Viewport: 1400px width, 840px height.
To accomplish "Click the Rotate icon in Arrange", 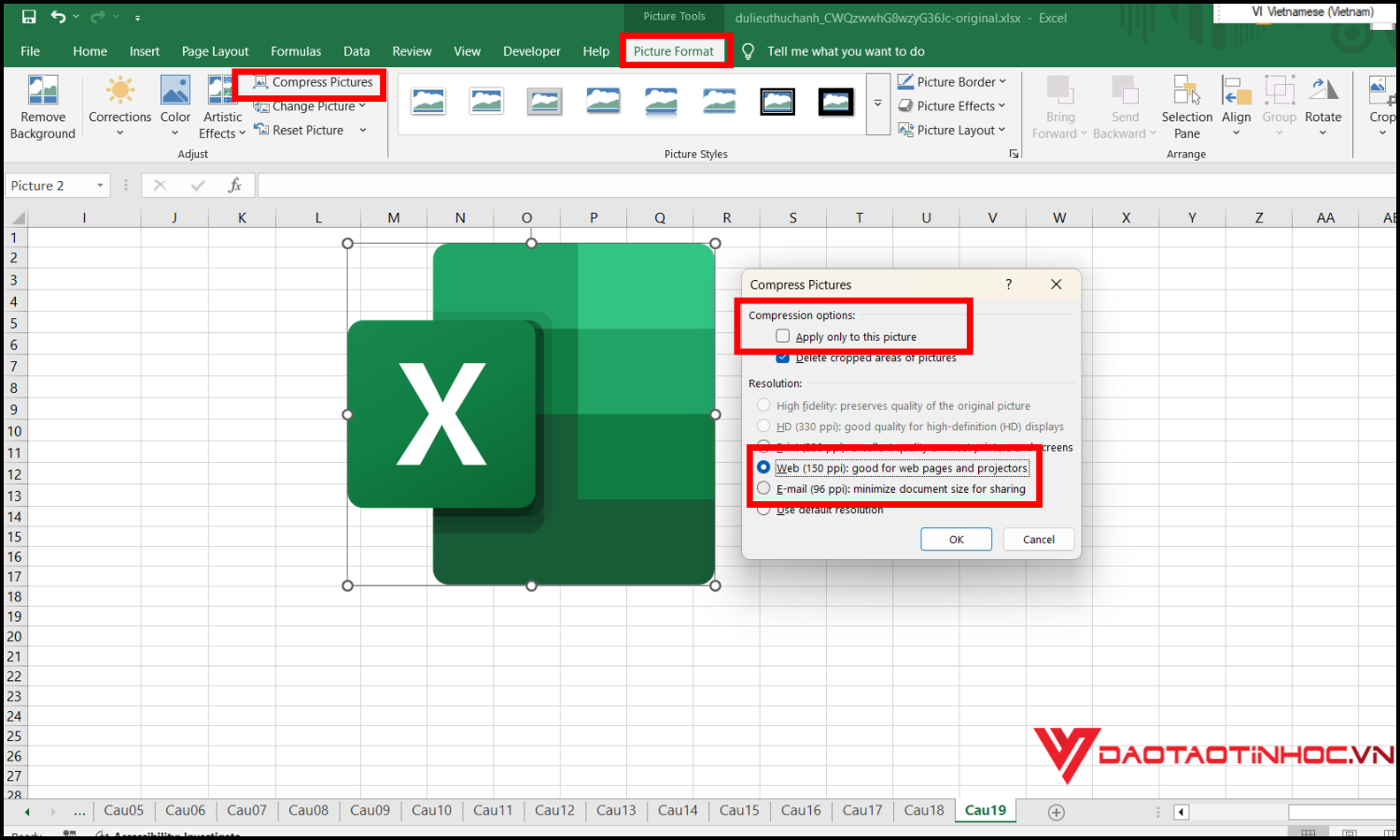I will click(1323, 91).
